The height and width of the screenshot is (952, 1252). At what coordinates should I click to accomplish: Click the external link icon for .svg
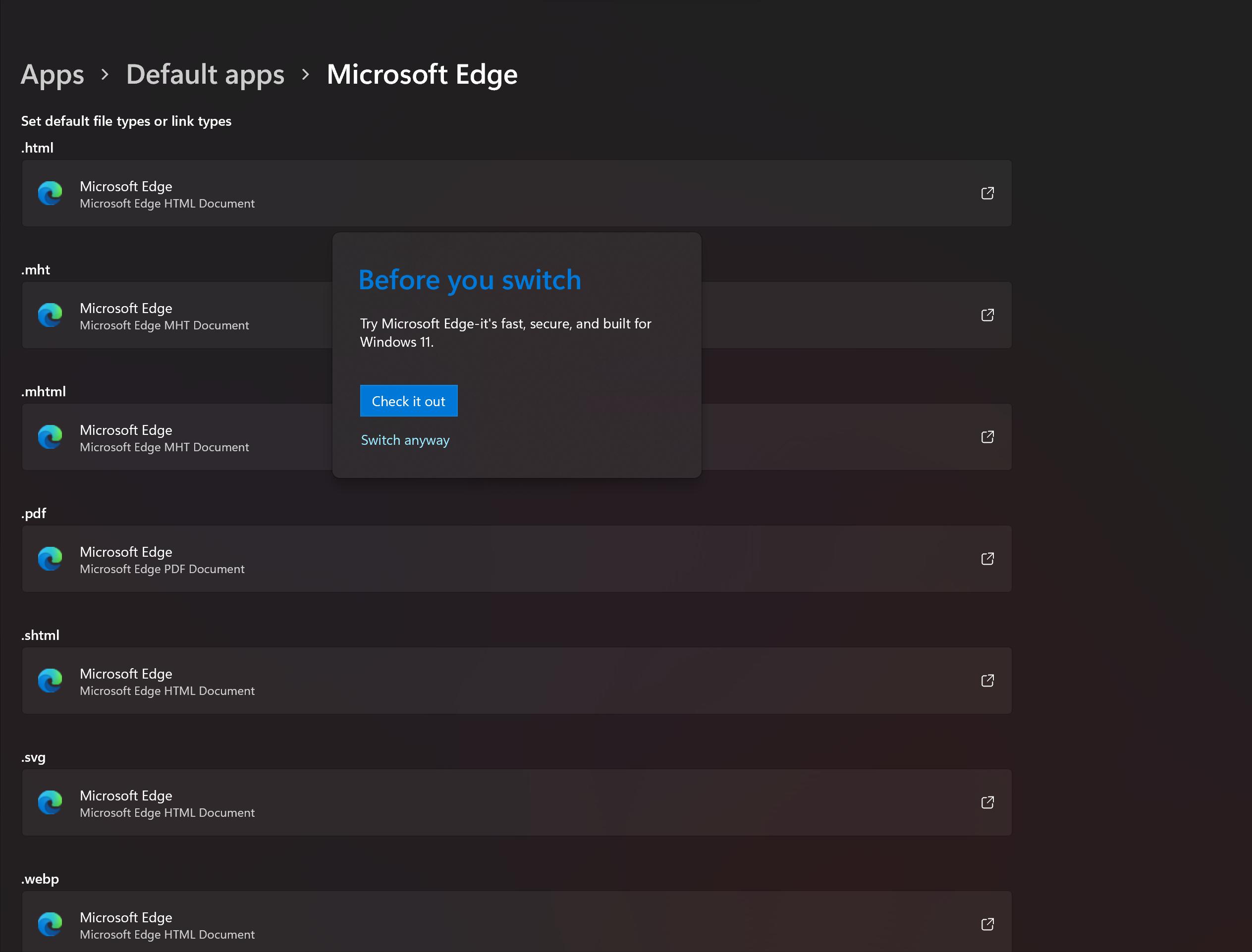[987, 802]
